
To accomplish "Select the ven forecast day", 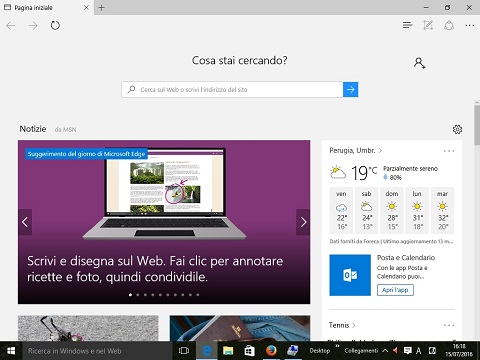I will coord(341,210).
